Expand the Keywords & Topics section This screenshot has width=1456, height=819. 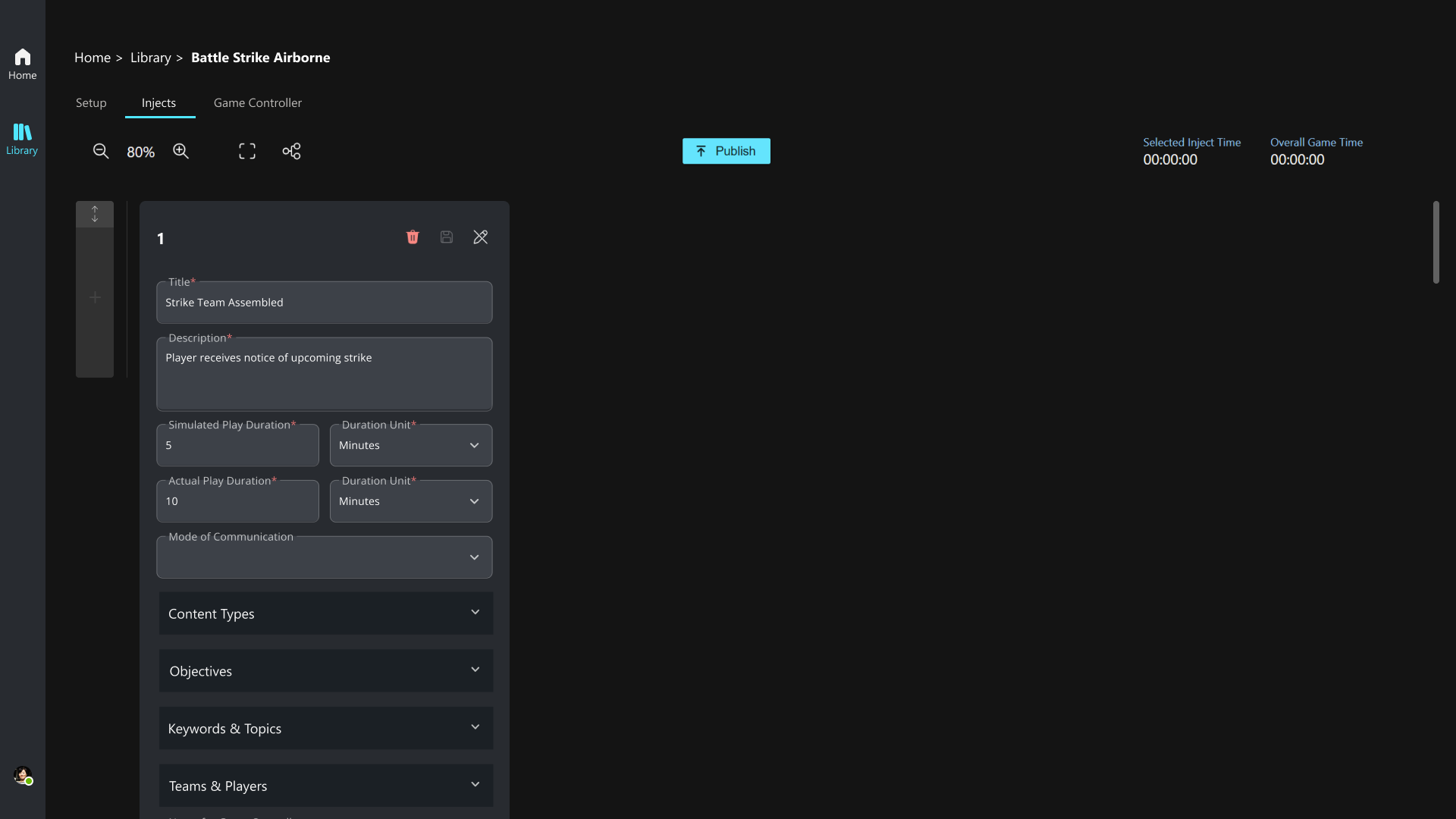[x=325, y=729]
